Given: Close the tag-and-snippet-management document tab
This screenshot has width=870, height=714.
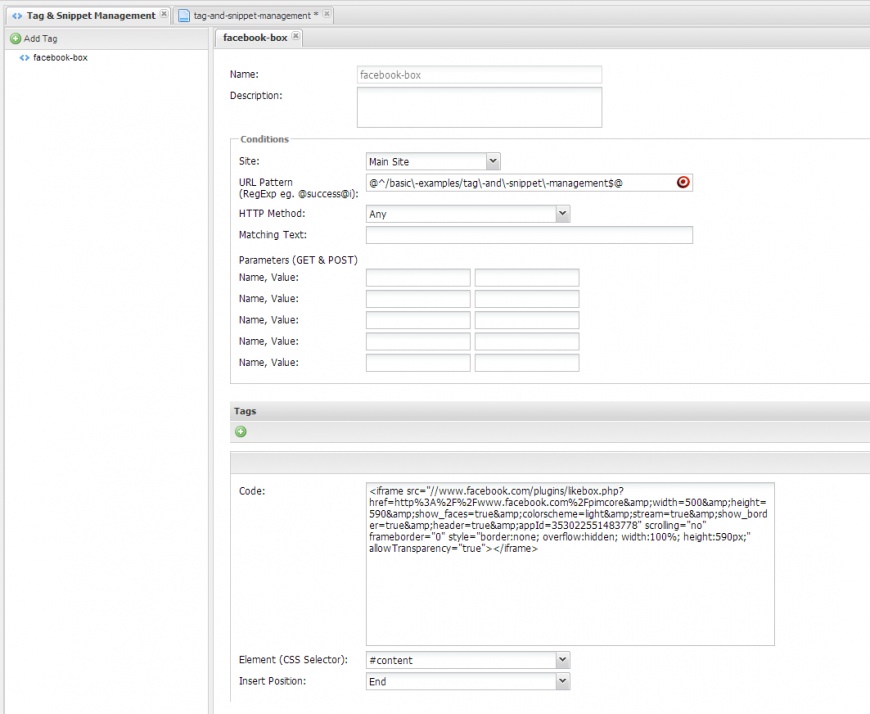Looking at the screenshot, I should (327, 15).
